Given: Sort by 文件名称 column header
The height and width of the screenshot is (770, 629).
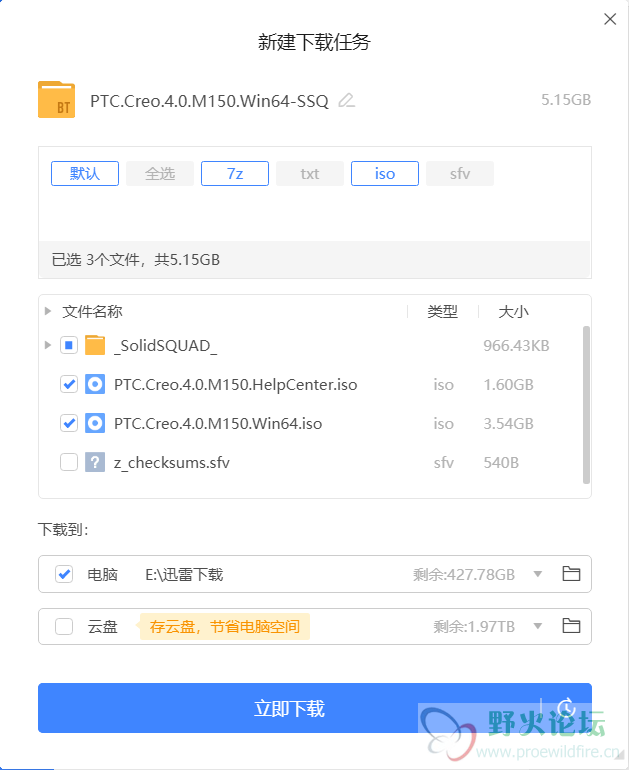Looking at the screenshot, I should (92, 311).
